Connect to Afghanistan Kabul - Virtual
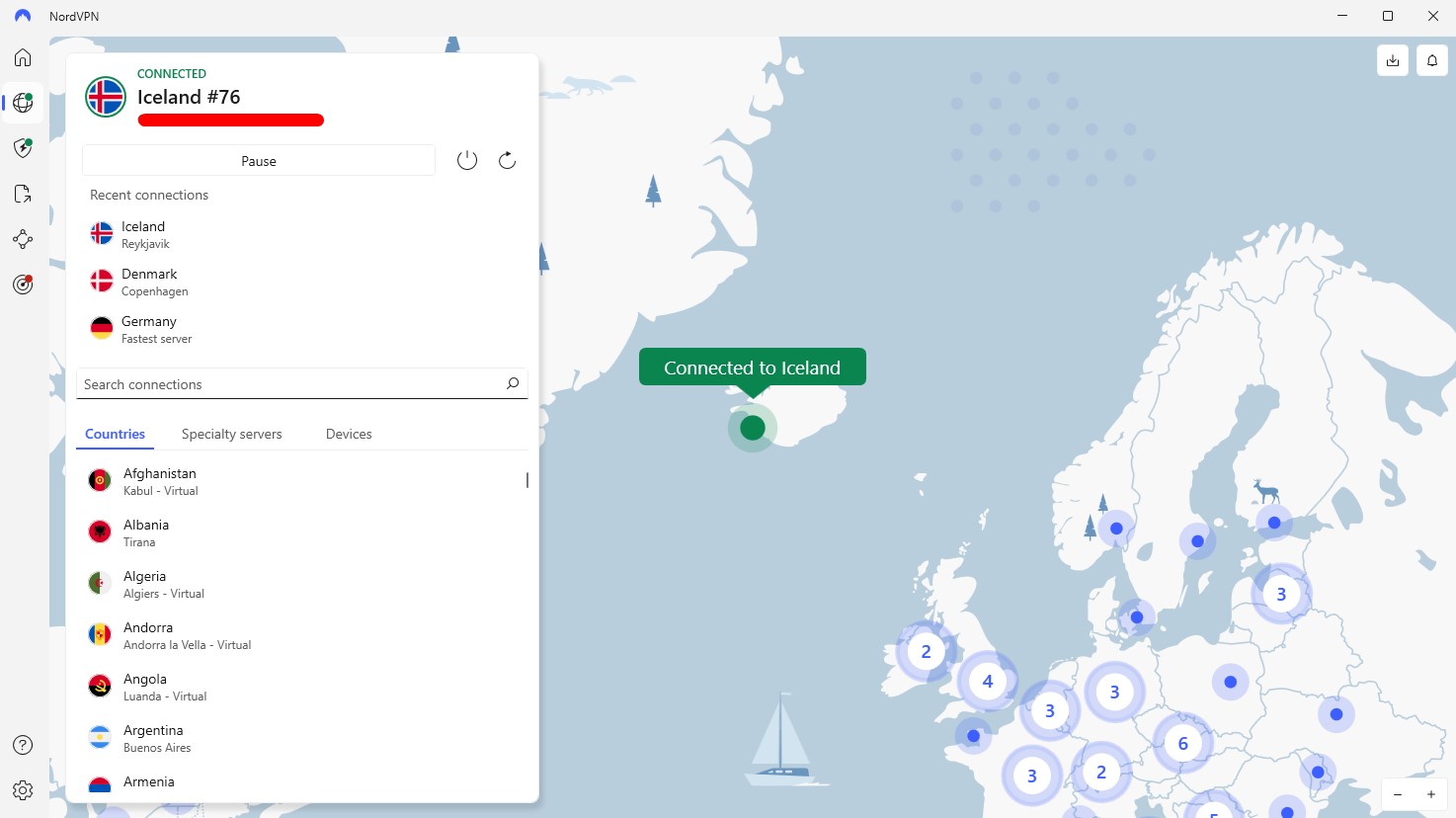The image size is (1456, 818). [302, 481]
